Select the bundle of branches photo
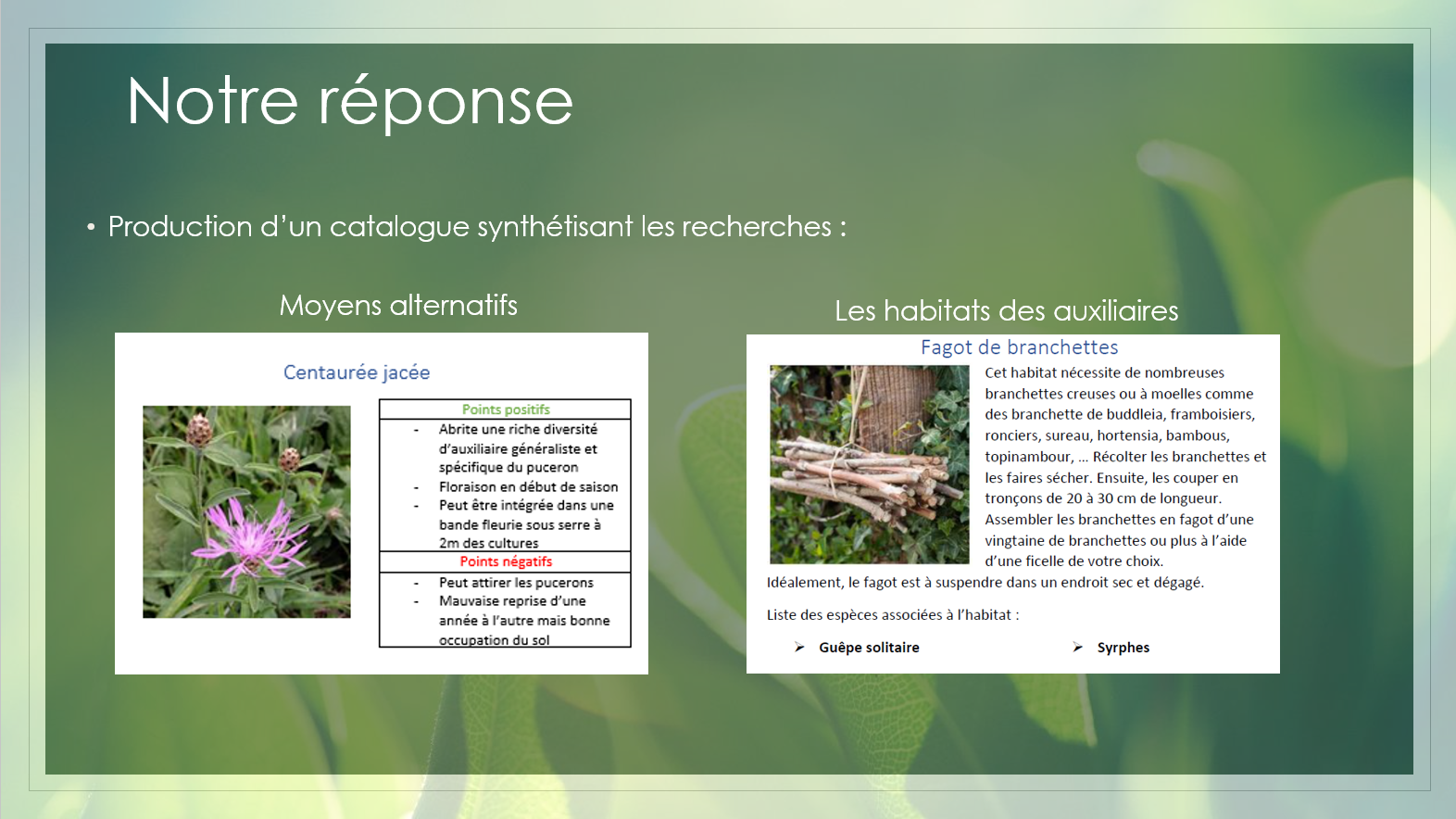The image size is (1456, 819). pyautogui.click(x=869, y=464)
